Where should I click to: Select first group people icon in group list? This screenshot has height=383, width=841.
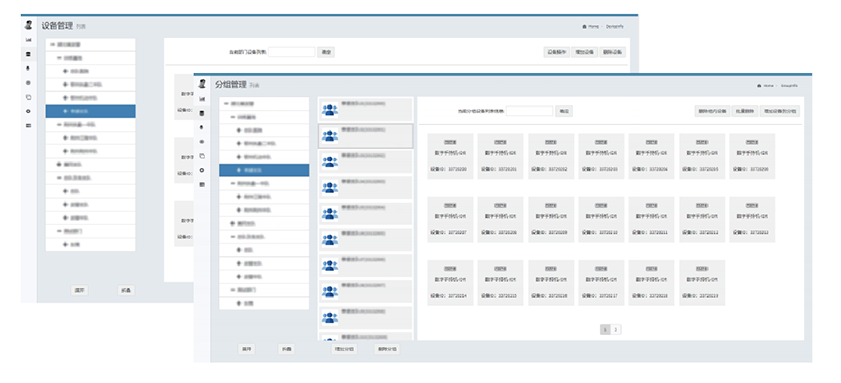point(329,109)
